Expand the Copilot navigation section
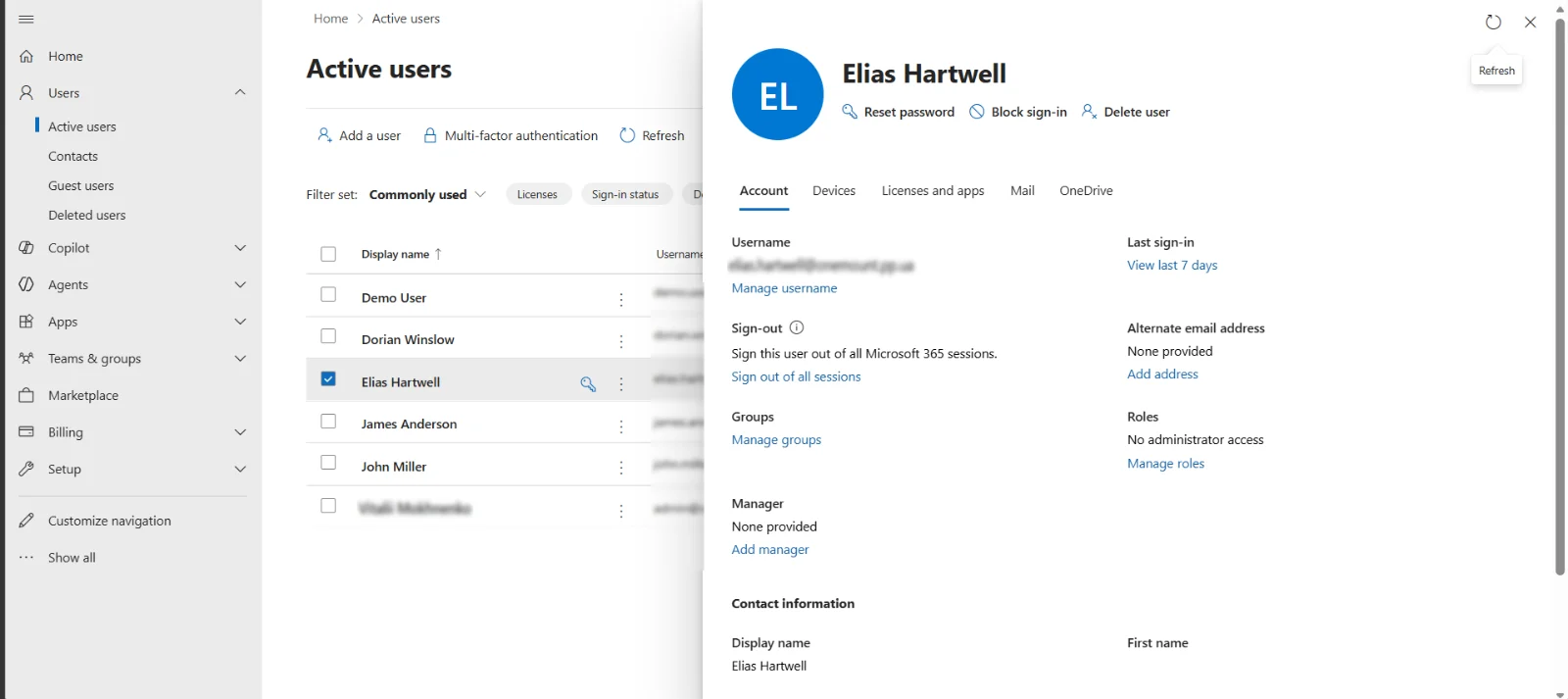Screen dimensions: 1568x699 click(240, 248)
